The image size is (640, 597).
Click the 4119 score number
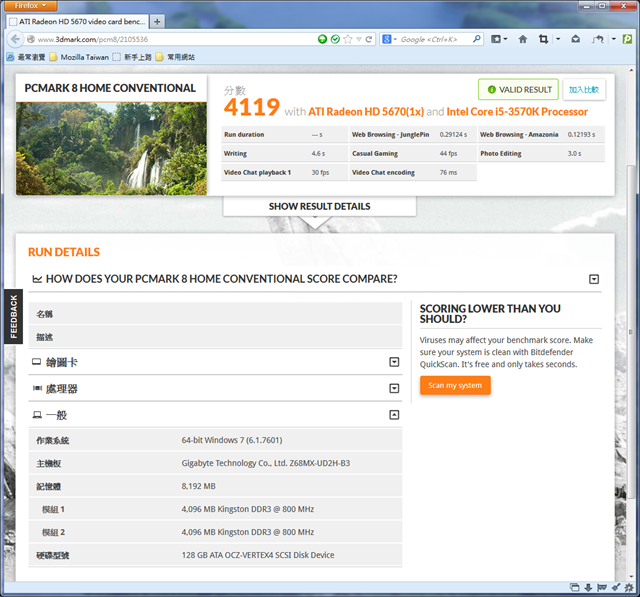[x=252, y=107]
